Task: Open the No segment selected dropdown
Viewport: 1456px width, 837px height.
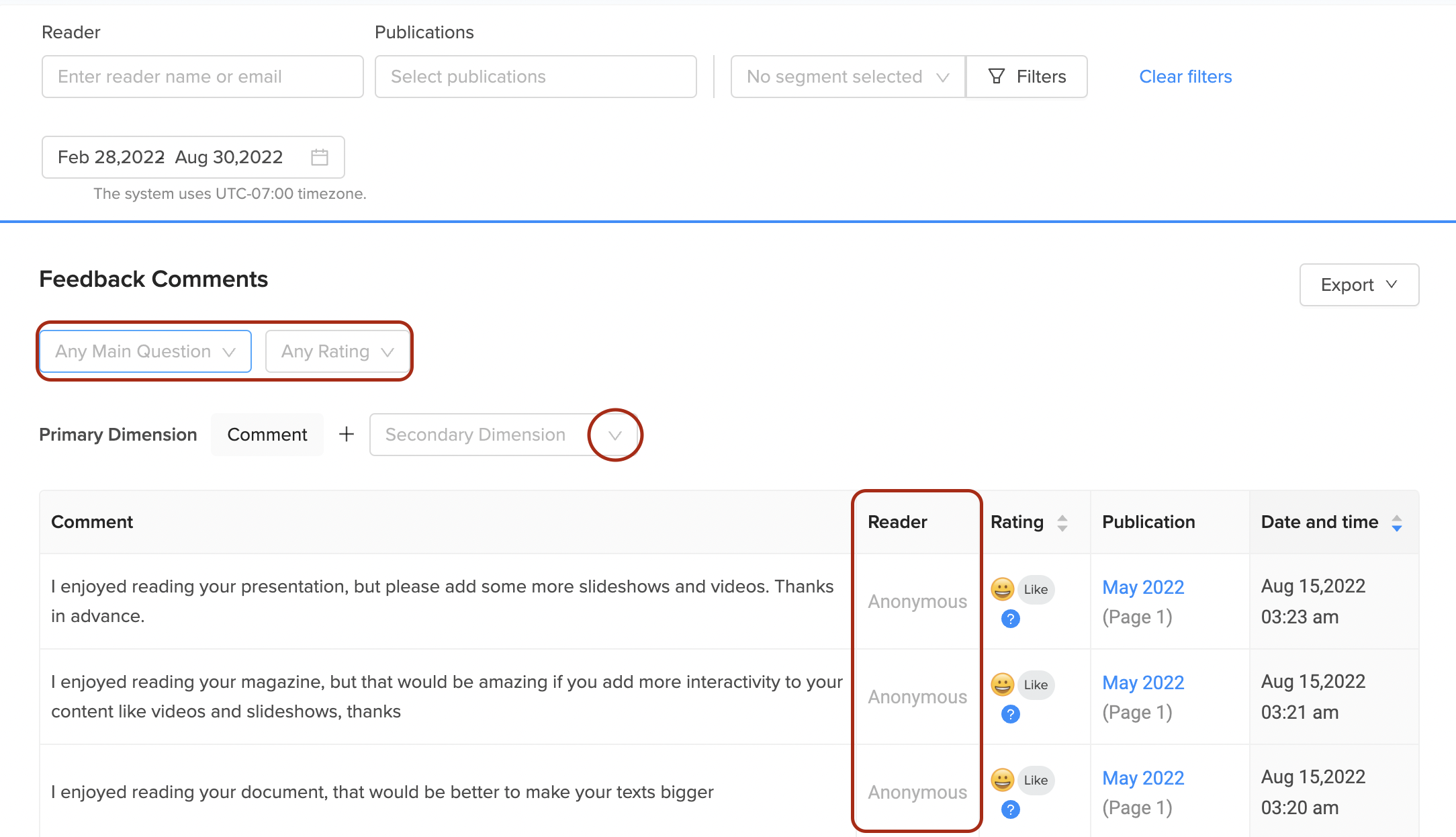Action: click(x=848, y=77)
